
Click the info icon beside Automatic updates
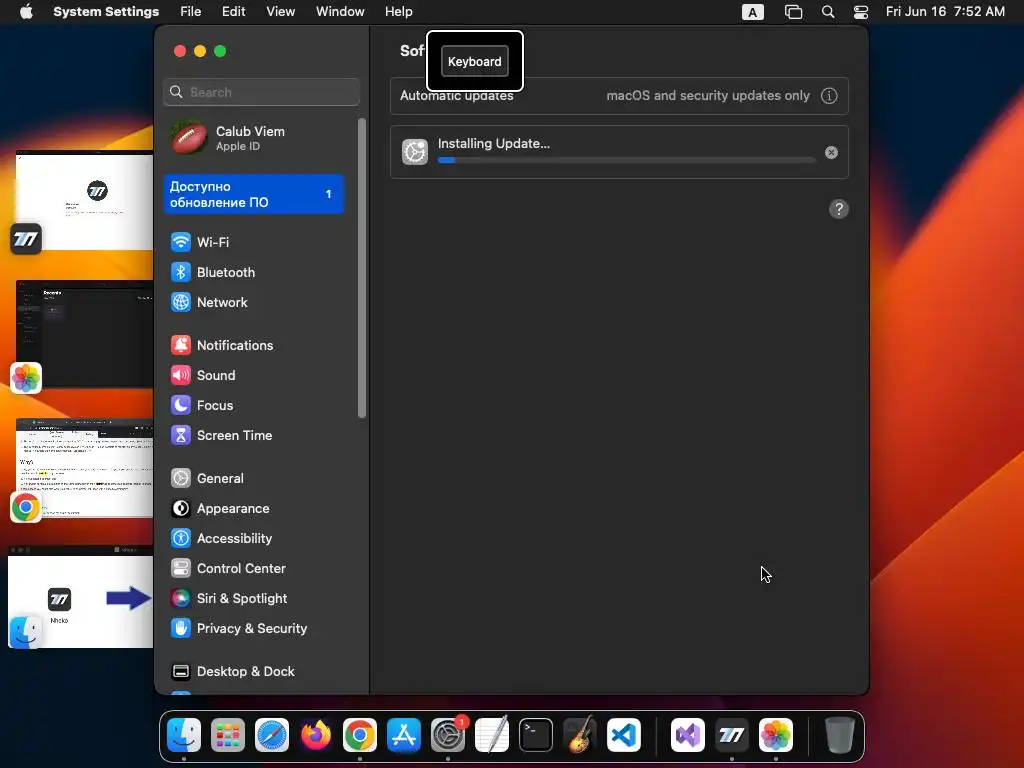coord(829,96)
